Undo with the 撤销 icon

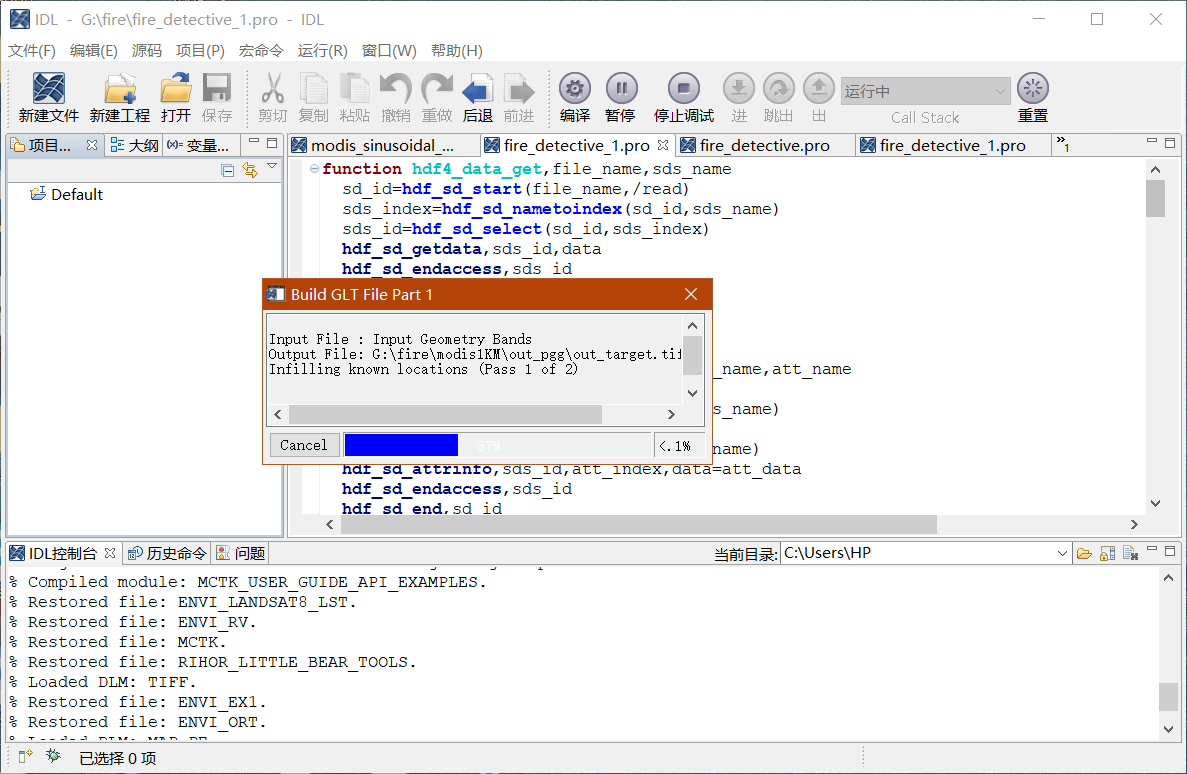pos(395,98)
